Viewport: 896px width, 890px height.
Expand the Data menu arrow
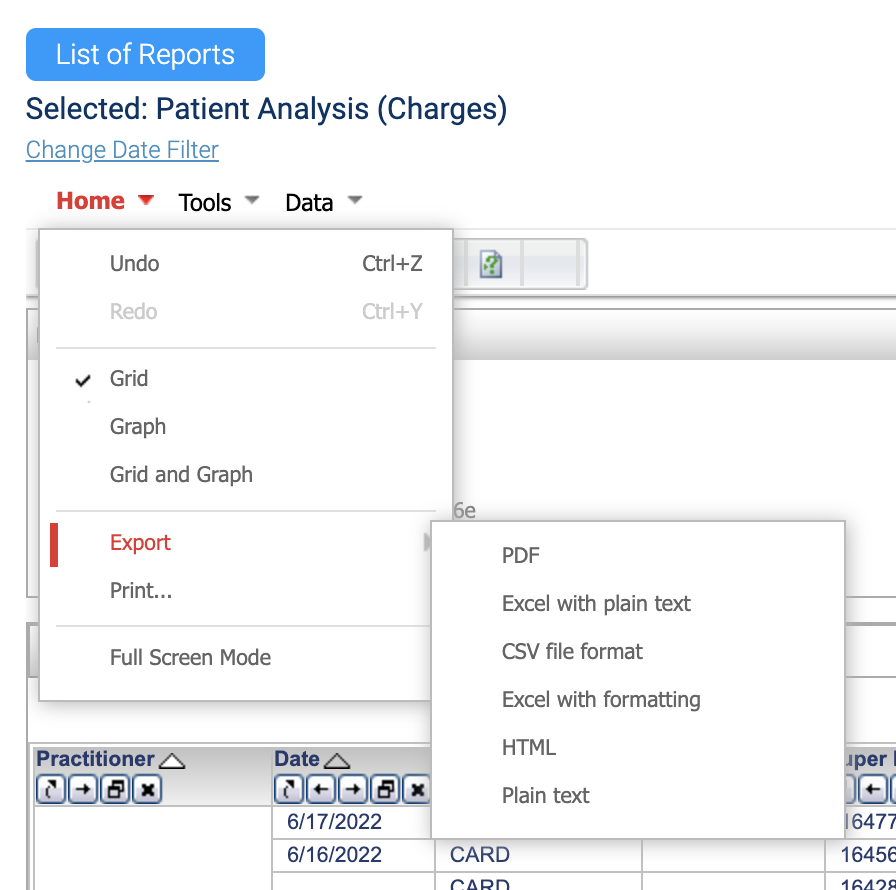tap(355, 200)
